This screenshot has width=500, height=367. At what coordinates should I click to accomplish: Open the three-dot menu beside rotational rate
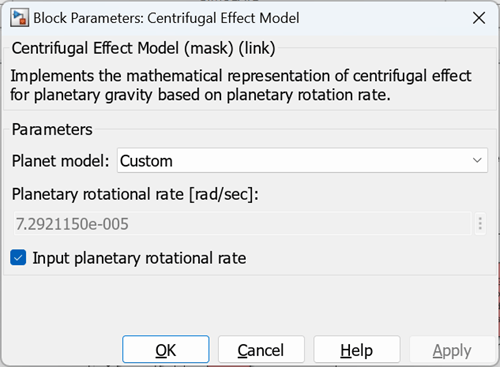pos(480,223)
